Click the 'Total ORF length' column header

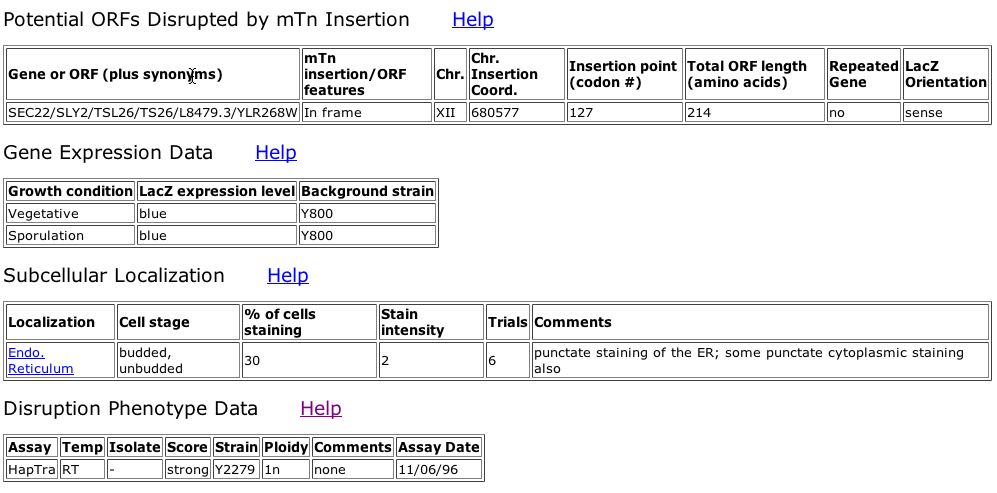755,74
